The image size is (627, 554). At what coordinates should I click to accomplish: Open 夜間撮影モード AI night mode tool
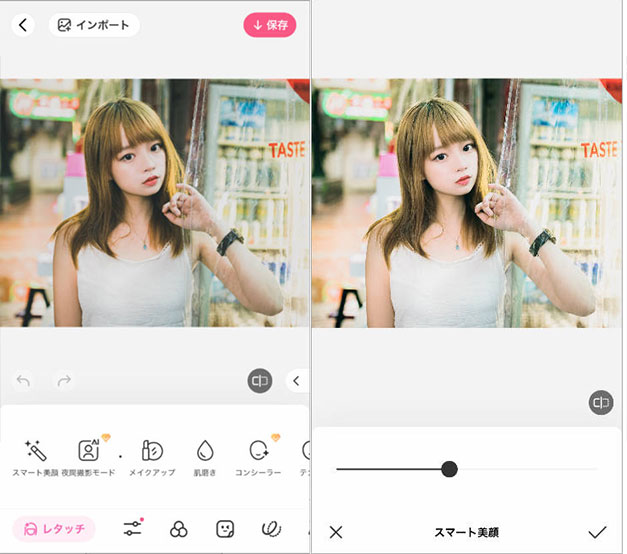coord(88,458)
